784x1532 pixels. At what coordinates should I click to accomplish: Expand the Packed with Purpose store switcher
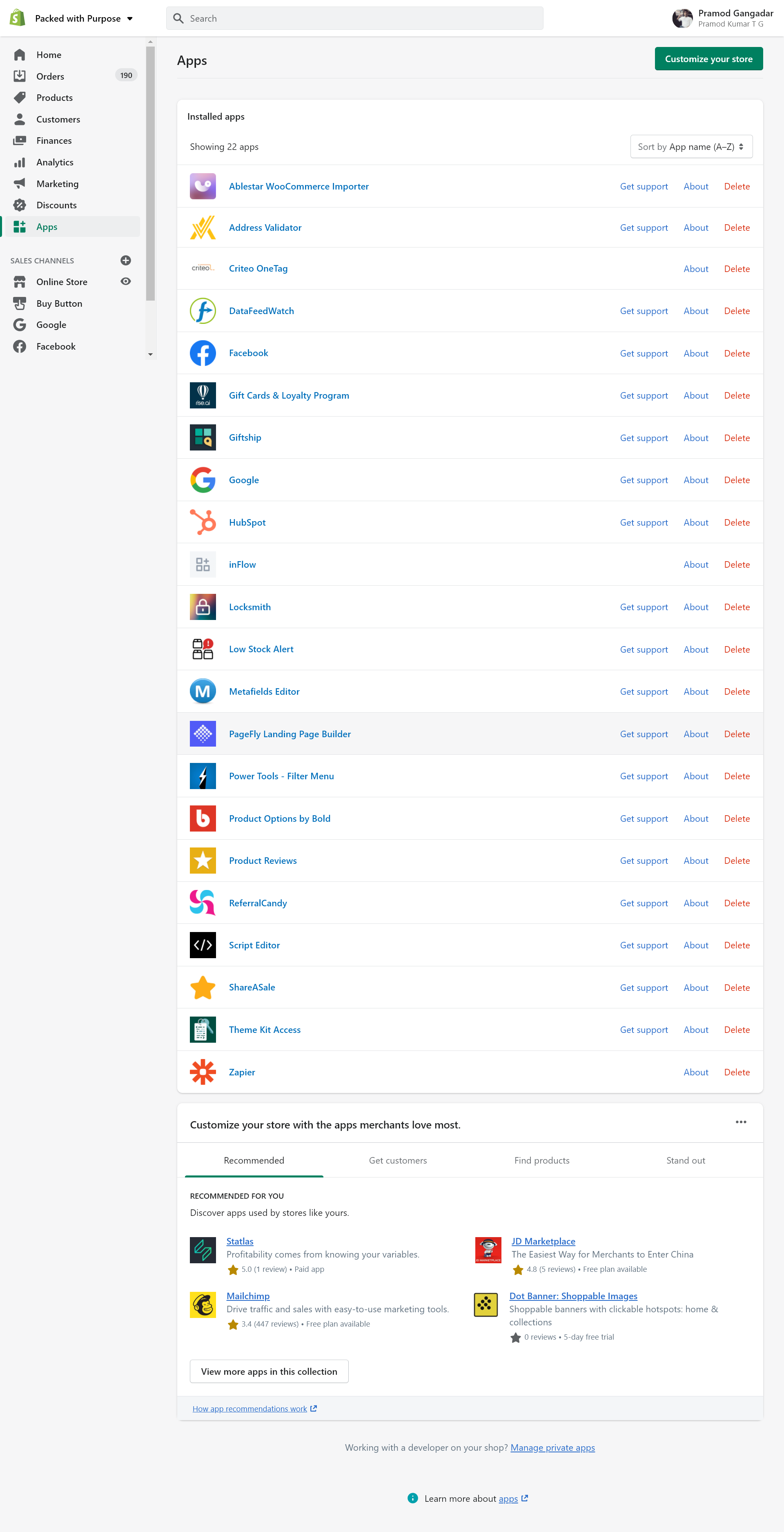[83, 18]
